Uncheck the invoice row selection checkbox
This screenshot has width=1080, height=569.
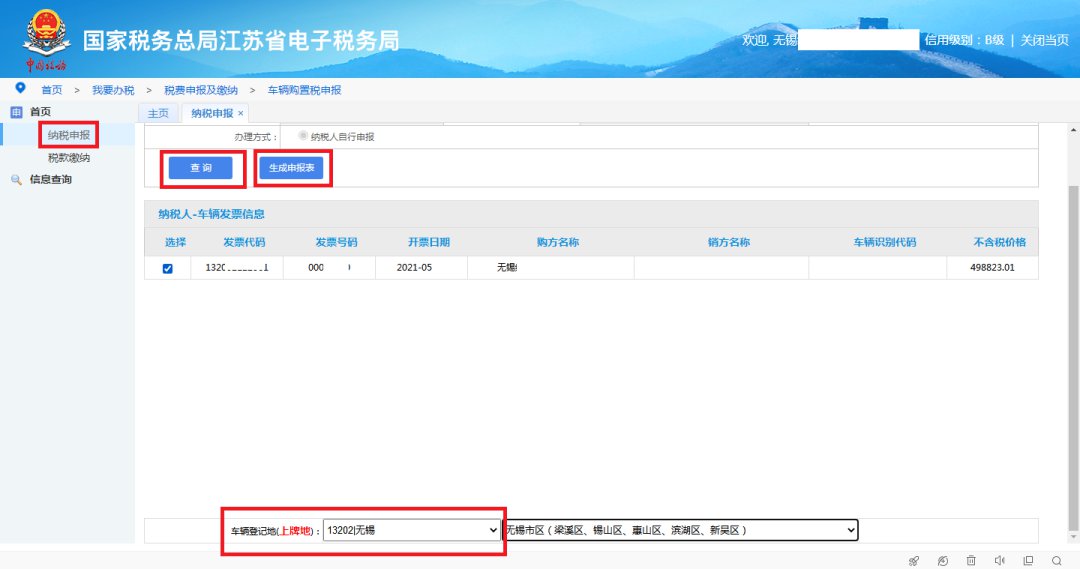click(x=168, y=268)
